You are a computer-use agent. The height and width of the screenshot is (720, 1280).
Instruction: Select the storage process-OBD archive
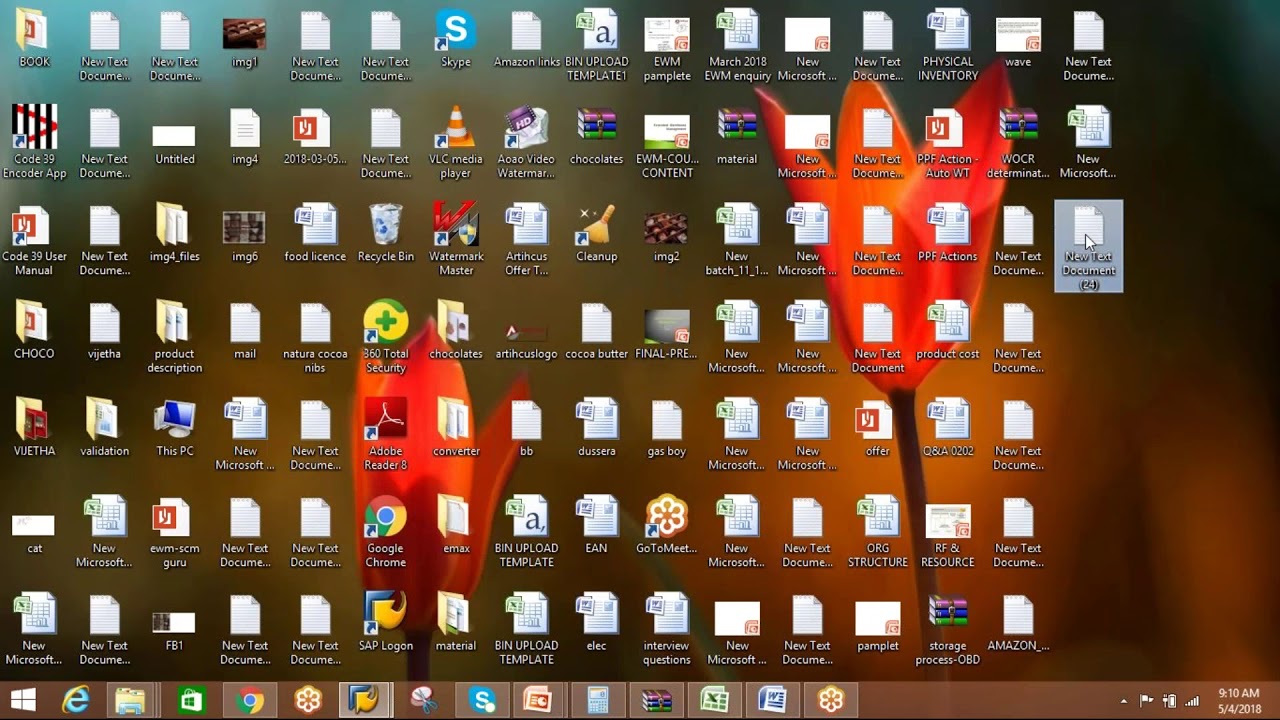[947, 628]
